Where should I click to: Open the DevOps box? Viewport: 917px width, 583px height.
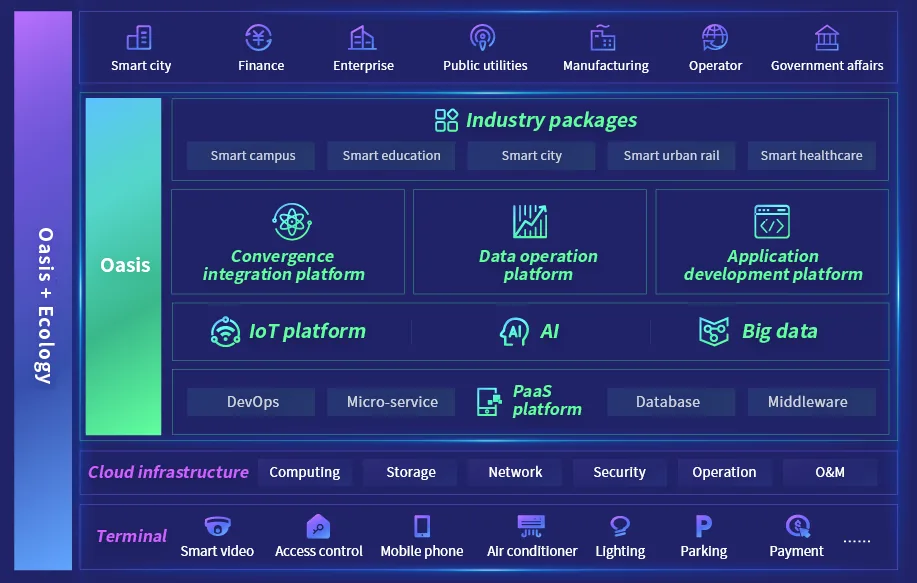pyautogui.click(x=251, y=402)
